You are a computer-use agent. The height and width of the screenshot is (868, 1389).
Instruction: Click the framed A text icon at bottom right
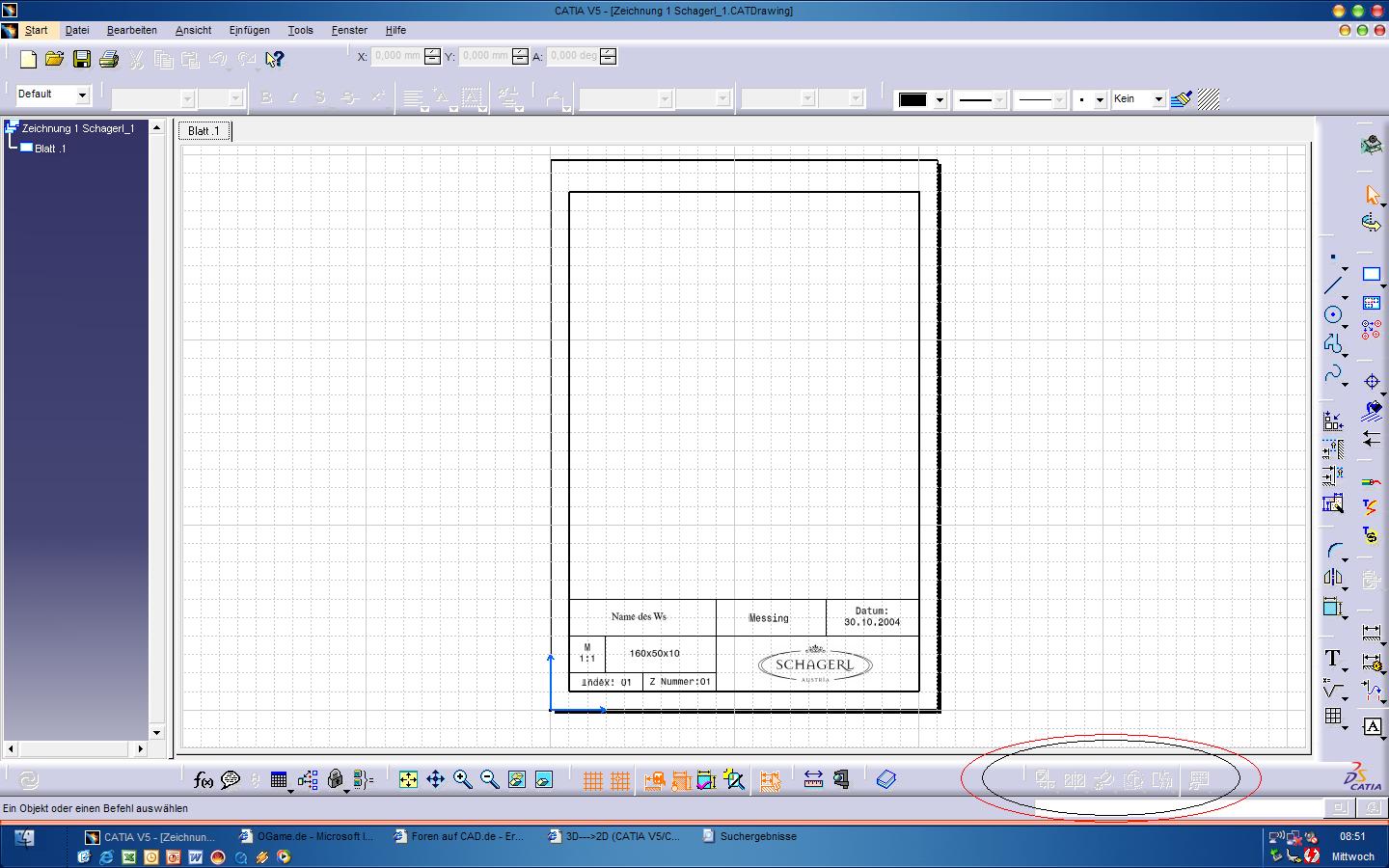point(1372,727)
